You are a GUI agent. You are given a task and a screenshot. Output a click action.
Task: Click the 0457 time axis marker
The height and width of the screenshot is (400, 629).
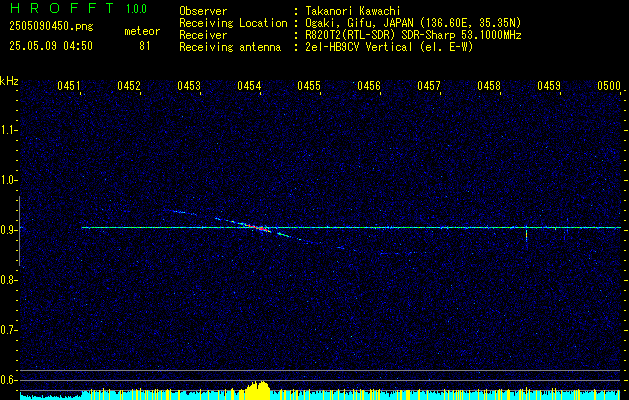(429, 86)
